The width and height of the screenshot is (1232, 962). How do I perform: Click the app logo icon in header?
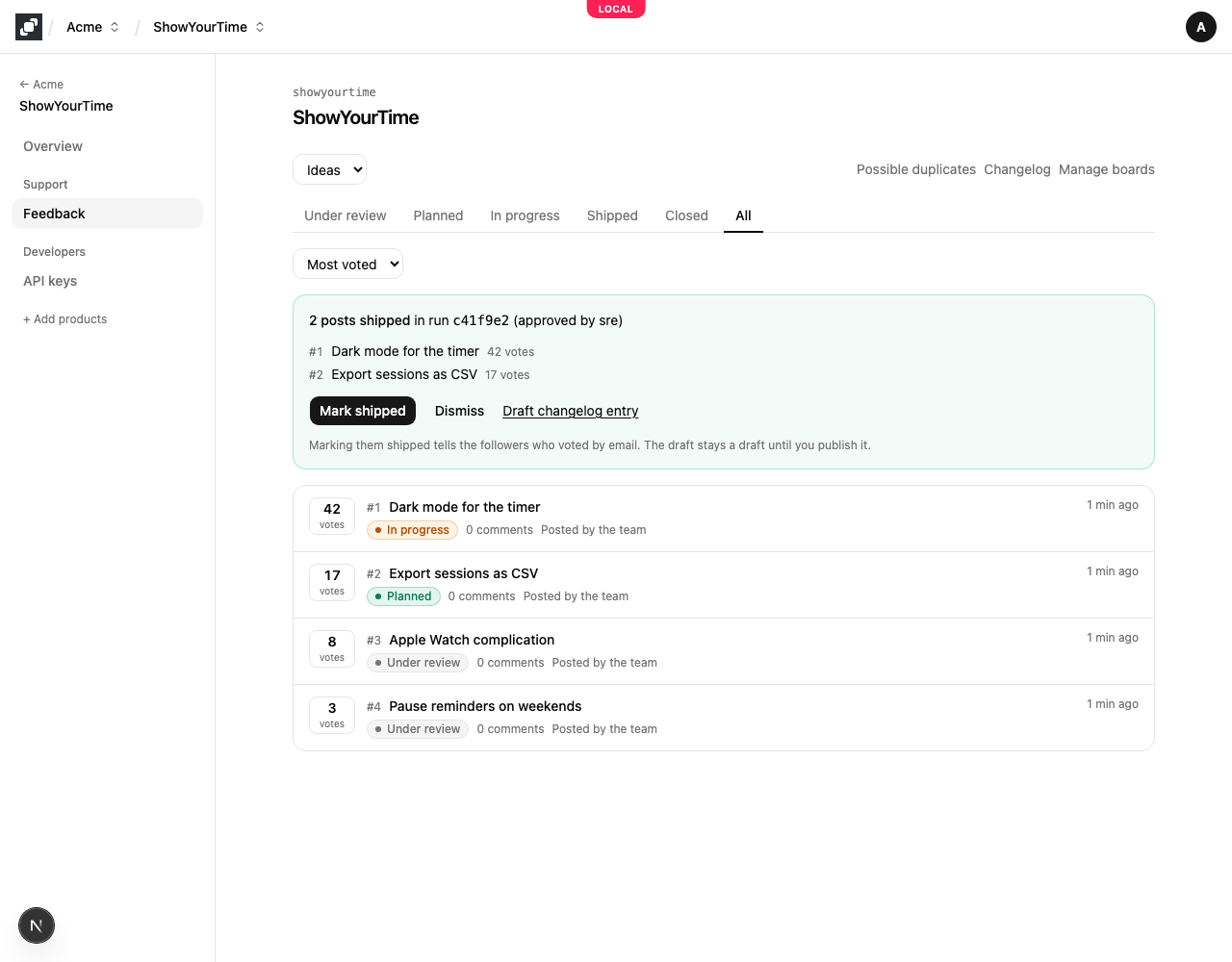tap(29, 27)
